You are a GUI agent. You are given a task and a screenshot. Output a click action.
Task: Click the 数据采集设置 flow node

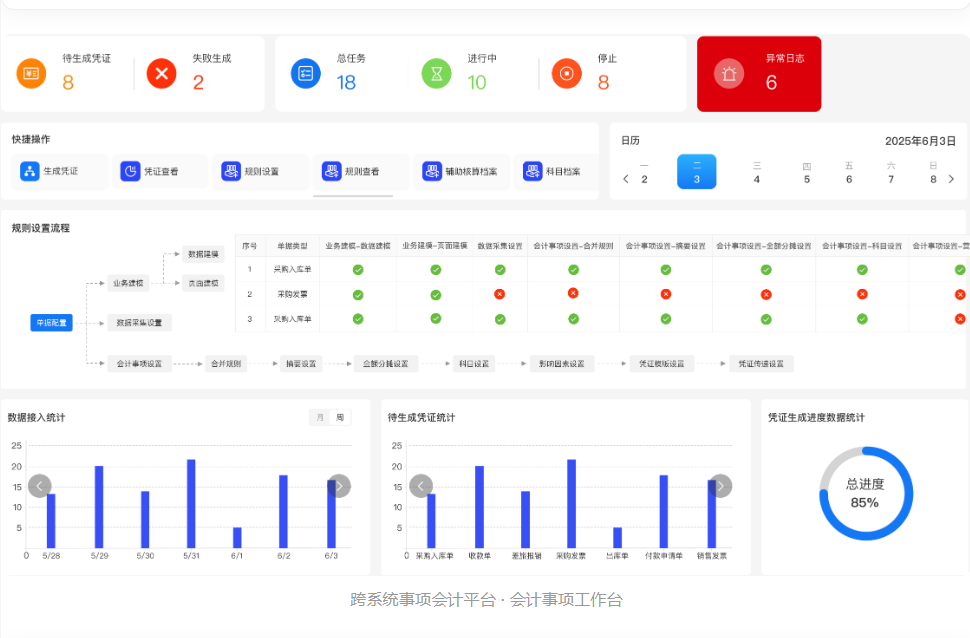139,323
